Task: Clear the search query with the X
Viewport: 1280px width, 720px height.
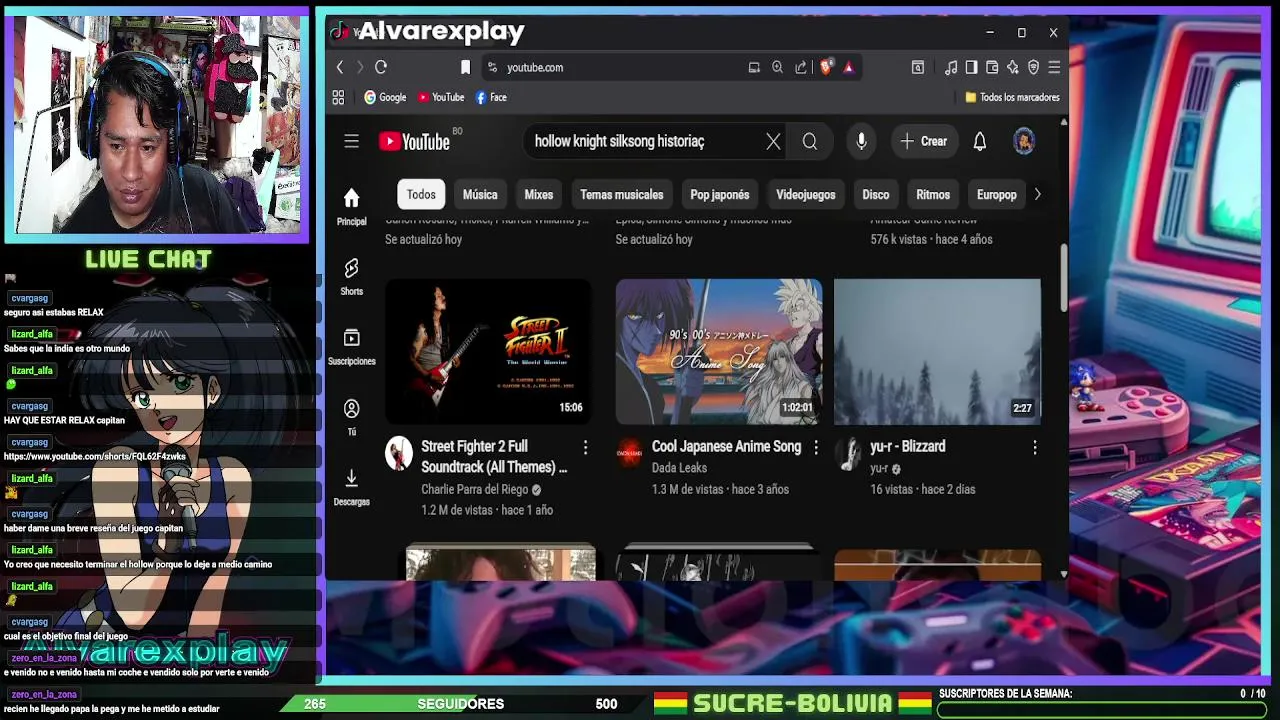Action: pos(773,142)
